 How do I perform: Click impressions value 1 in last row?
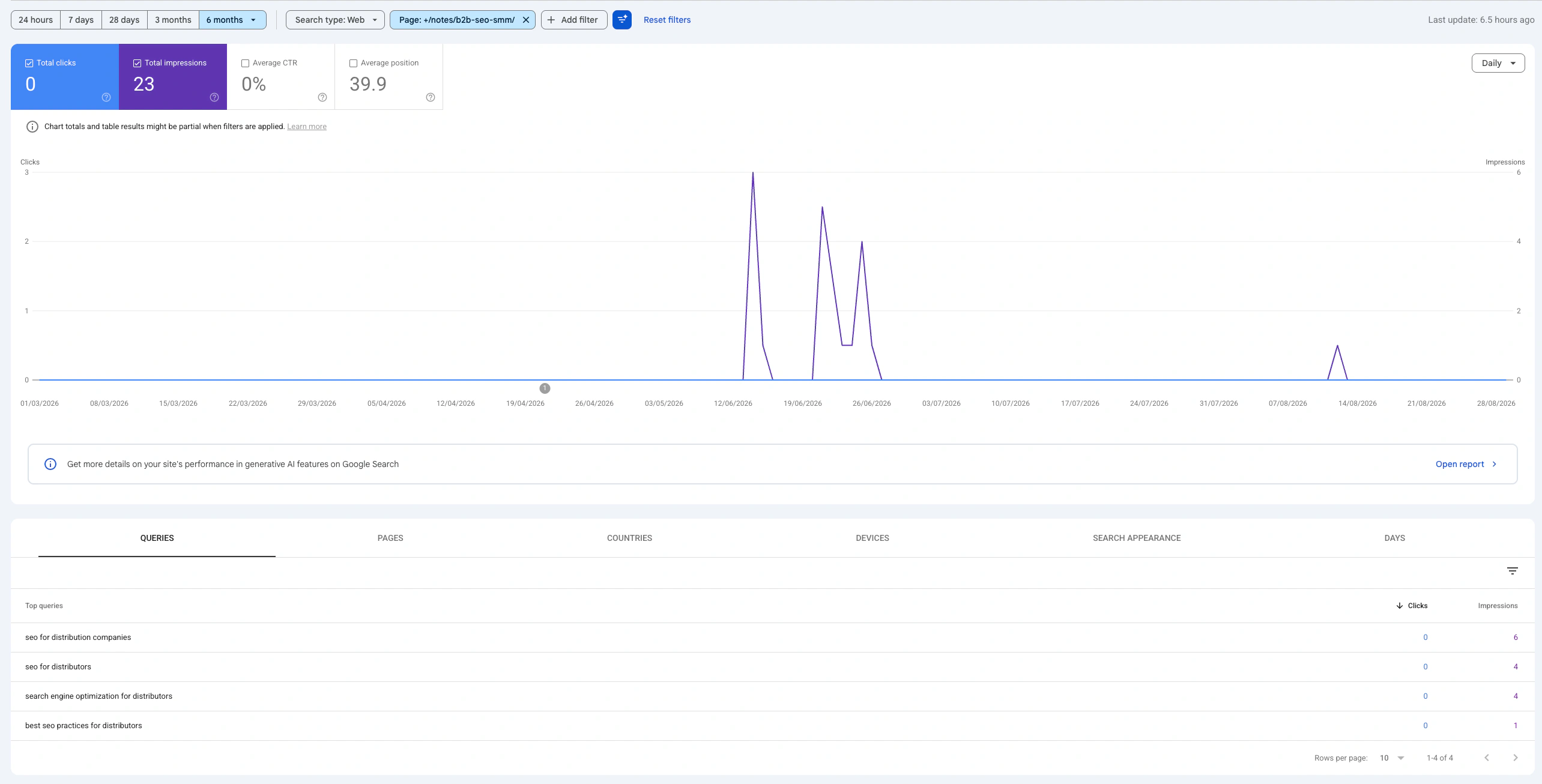point(1516,726)
